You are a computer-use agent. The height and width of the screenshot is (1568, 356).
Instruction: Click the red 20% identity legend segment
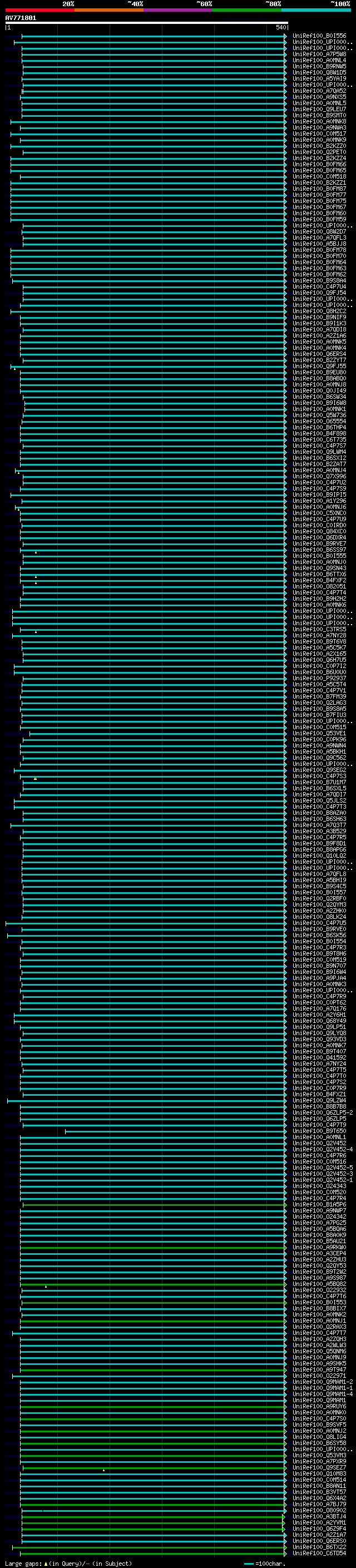point(40,11)
